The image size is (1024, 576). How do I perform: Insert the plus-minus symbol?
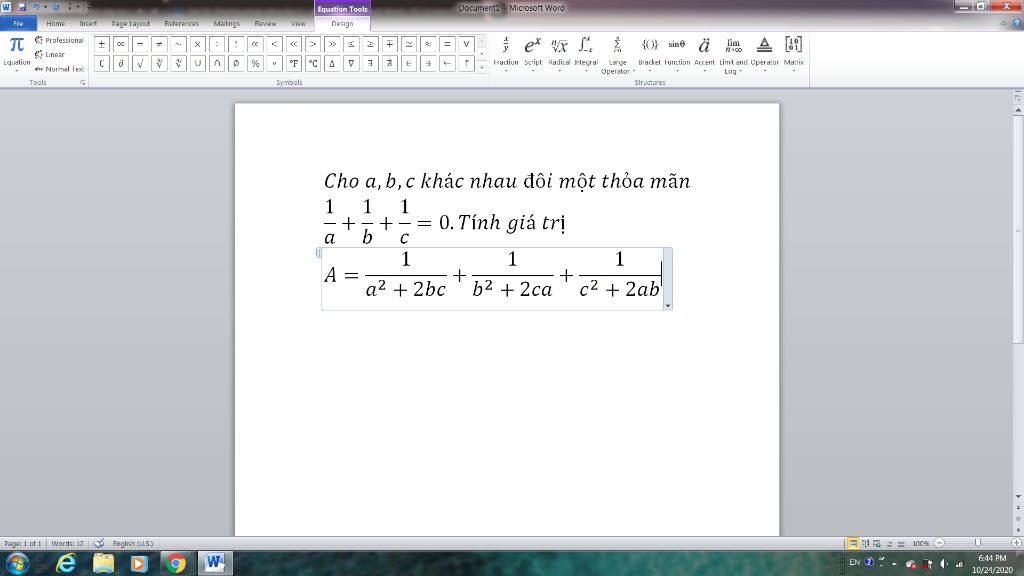102,44
